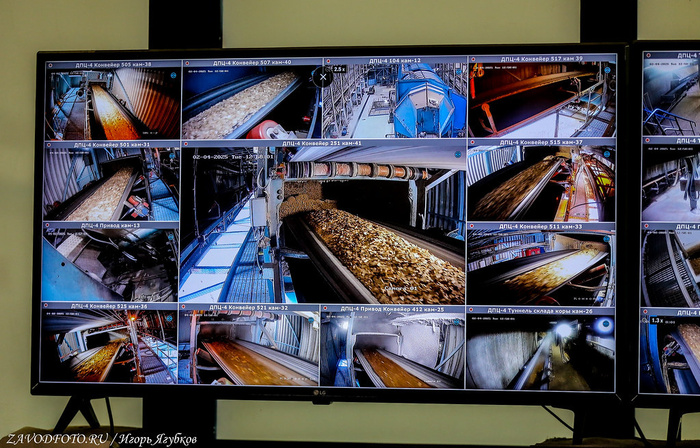Viewport: 700px width, 448px height.
Task: Close the zoomed view with the X button
Action: click(322, 78)
